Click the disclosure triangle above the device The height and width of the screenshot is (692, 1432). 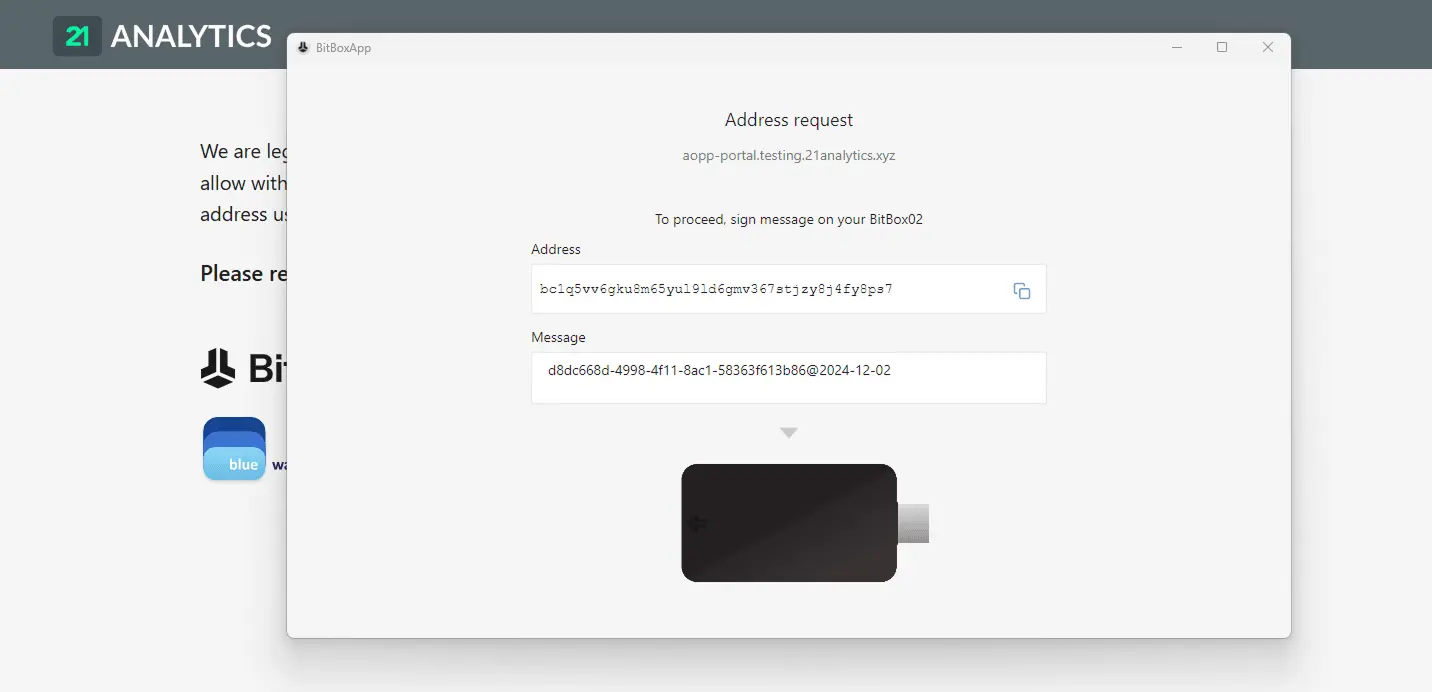click(x=789, y=432)
